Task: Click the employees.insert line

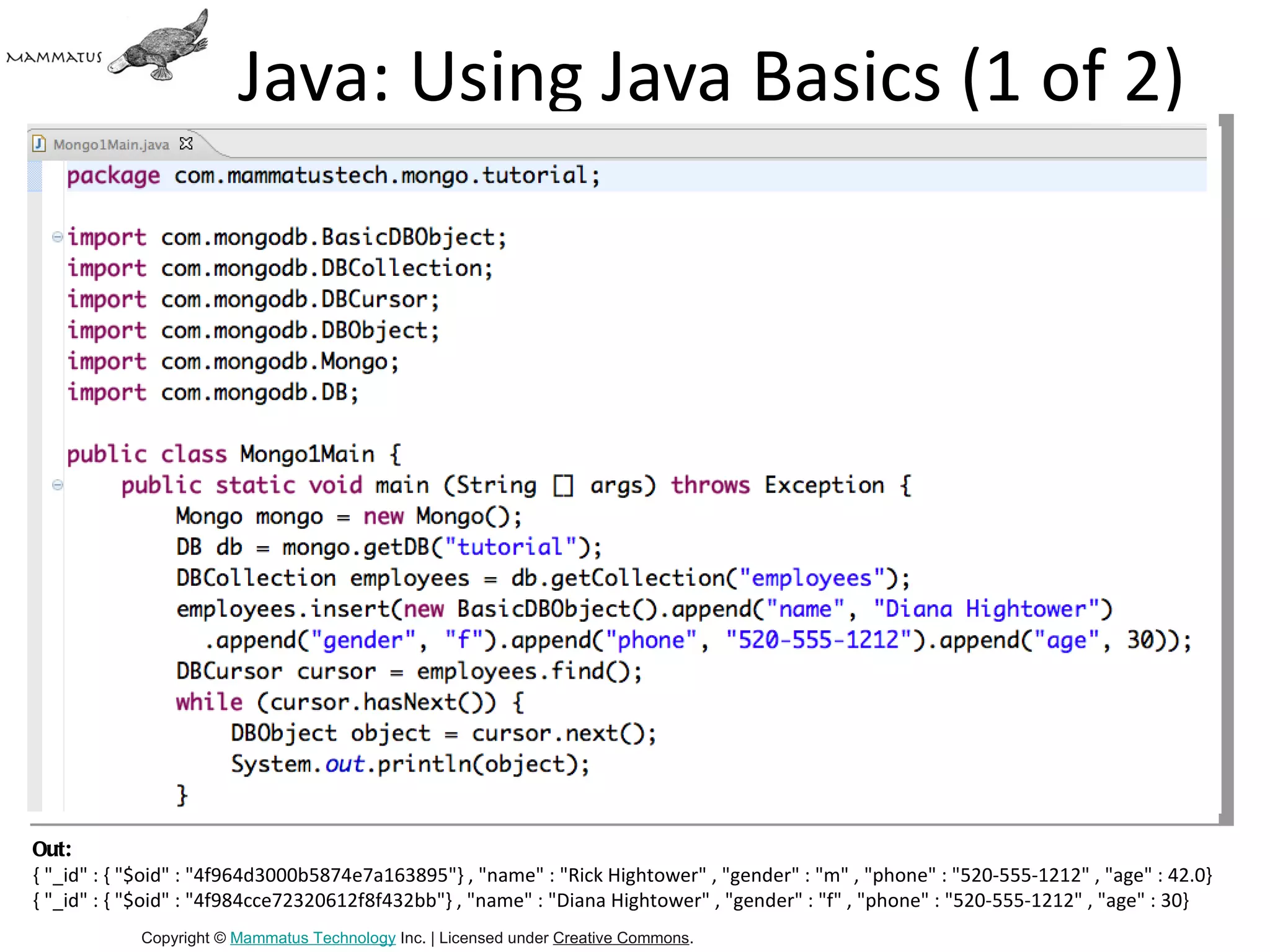Action: coord(645,610)
